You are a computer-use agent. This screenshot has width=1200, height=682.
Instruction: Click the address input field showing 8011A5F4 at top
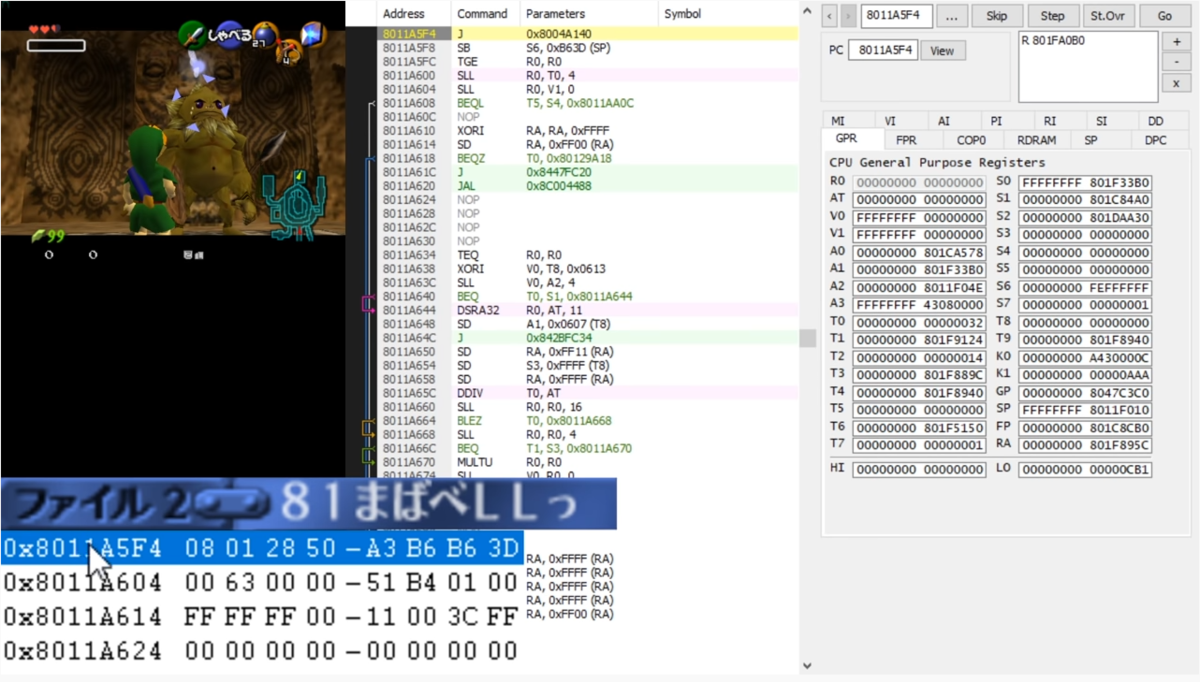[897, 16]
